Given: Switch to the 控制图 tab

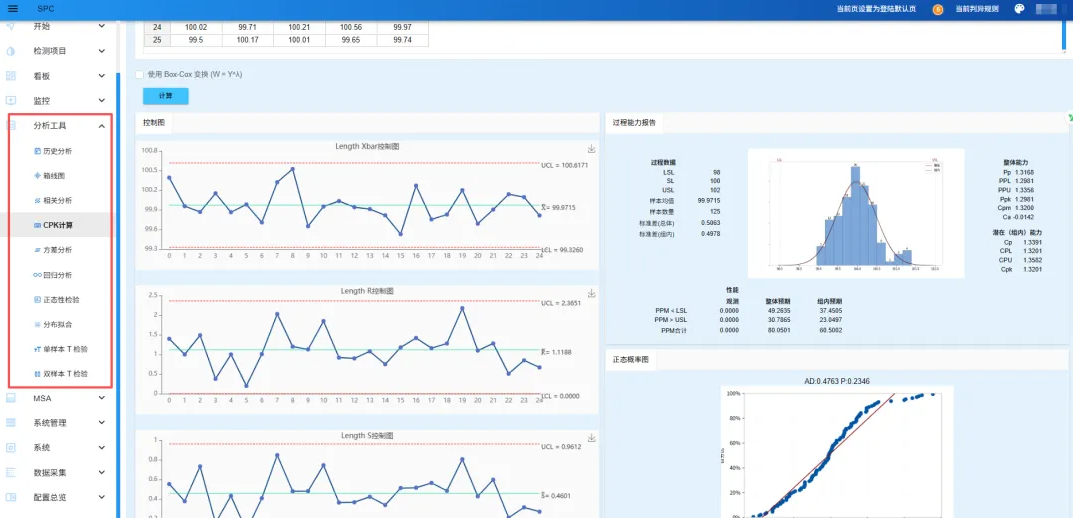Looking at the screenshot, I should coord(154,123).
